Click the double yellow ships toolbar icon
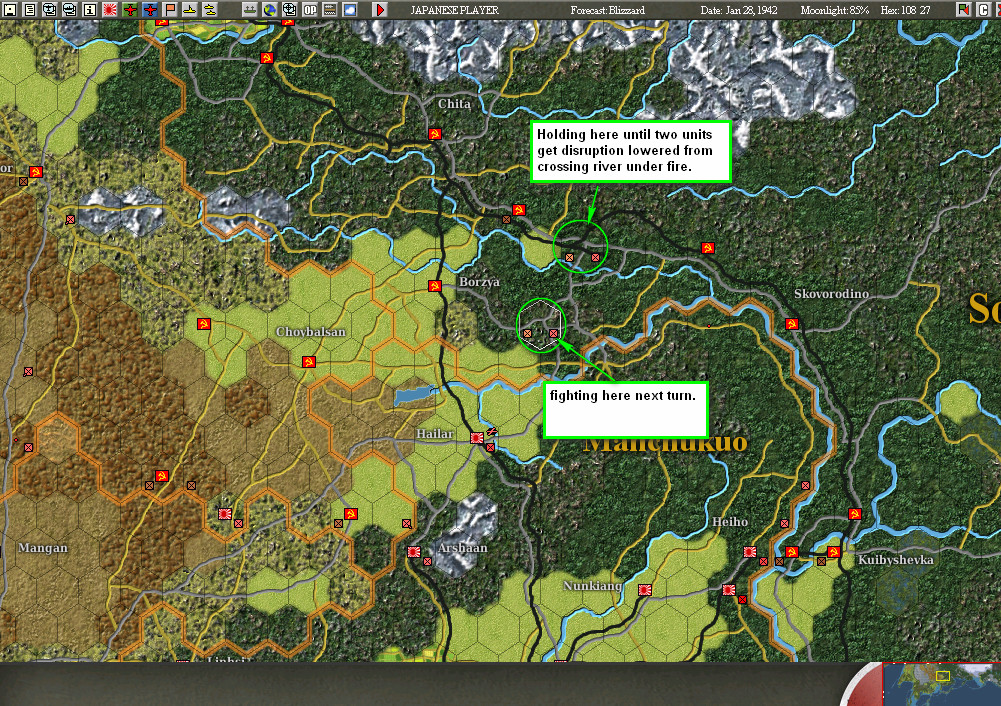 point(209,10)
